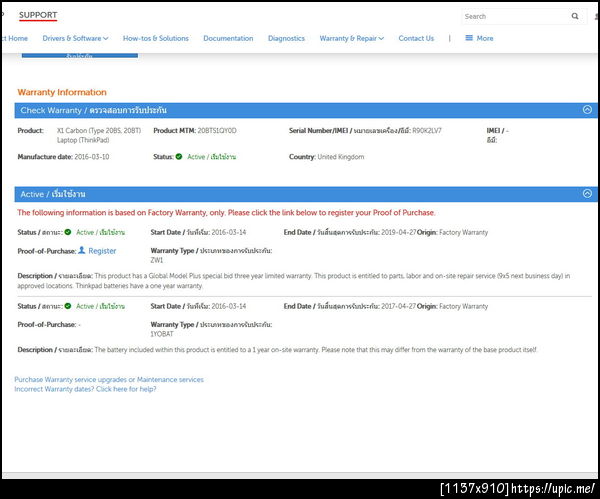Screen dimensions: 600x499
Task: Click the red Factory Warranty notice text
Action: coord(226,212)
